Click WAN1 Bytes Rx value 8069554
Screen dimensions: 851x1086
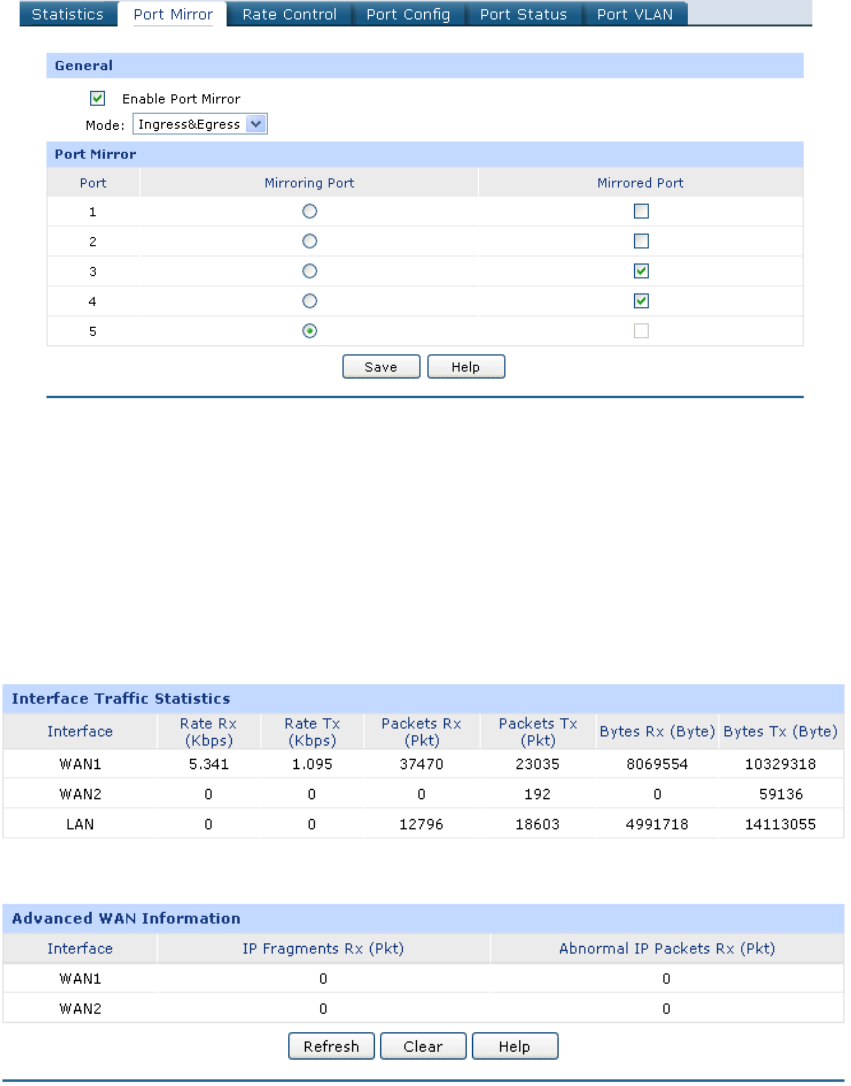657,764
